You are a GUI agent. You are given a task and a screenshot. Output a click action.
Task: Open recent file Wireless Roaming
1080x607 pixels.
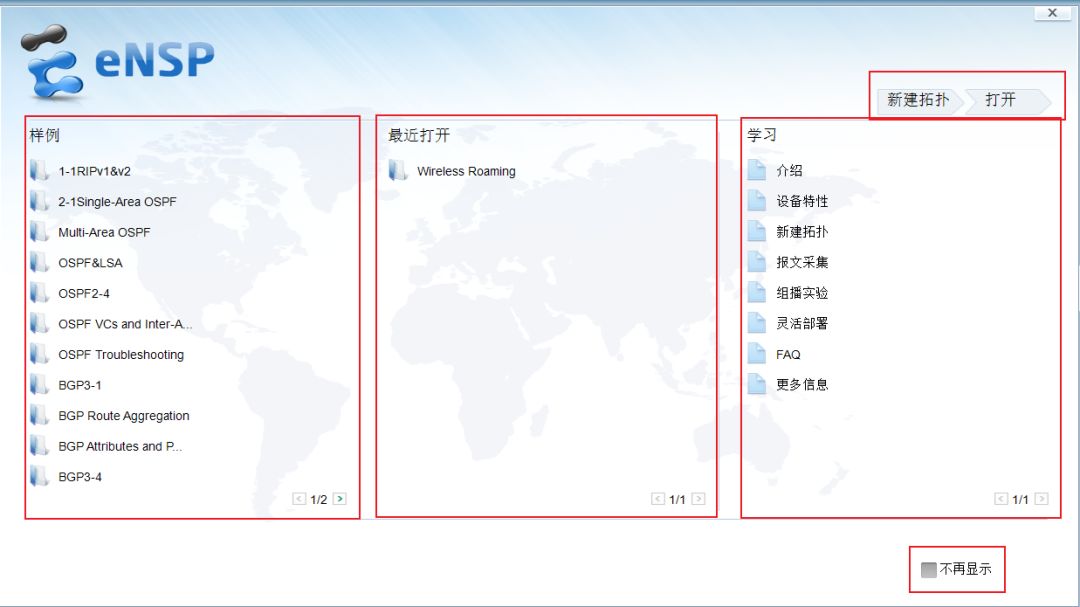pos(466,171)
